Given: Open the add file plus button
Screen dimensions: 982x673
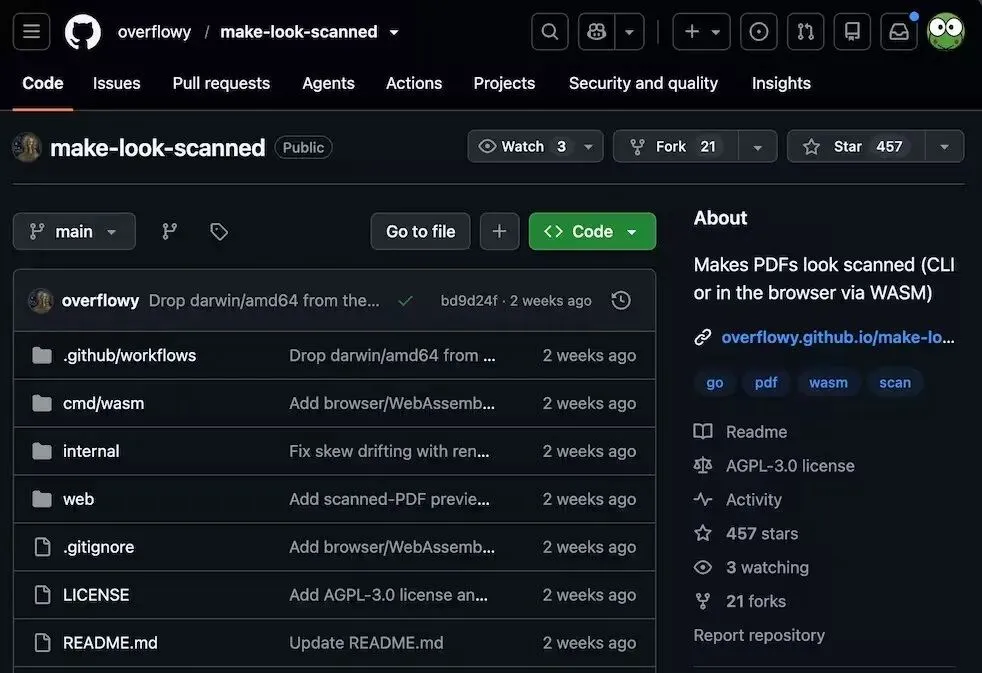Looking at the screenshot, I should click(499, 232).
